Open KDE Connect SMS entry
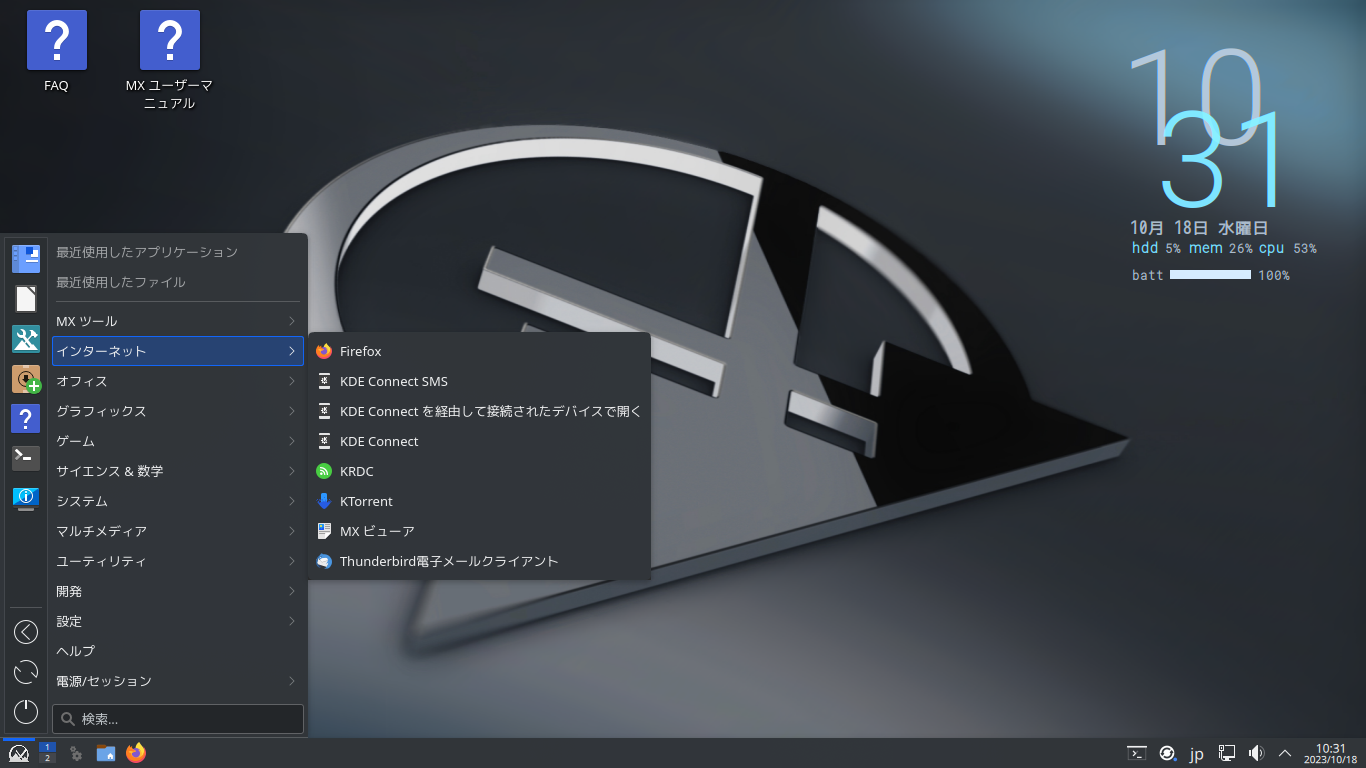Viewport: 1366px width, 768px height. click(479, 381)
